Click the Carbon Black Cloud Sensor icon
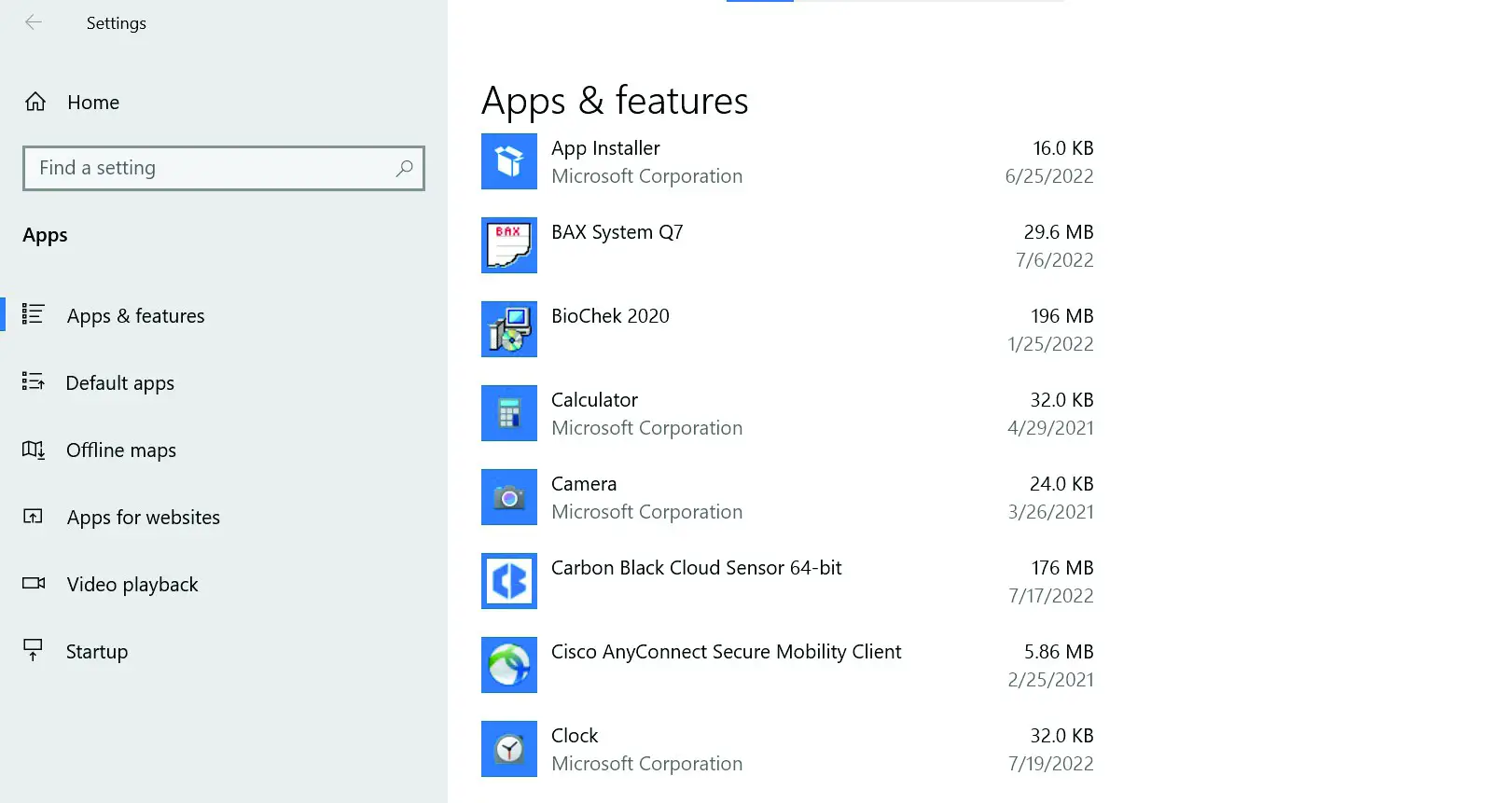This screenshot has height=803, width=1512. pos(508,581)
